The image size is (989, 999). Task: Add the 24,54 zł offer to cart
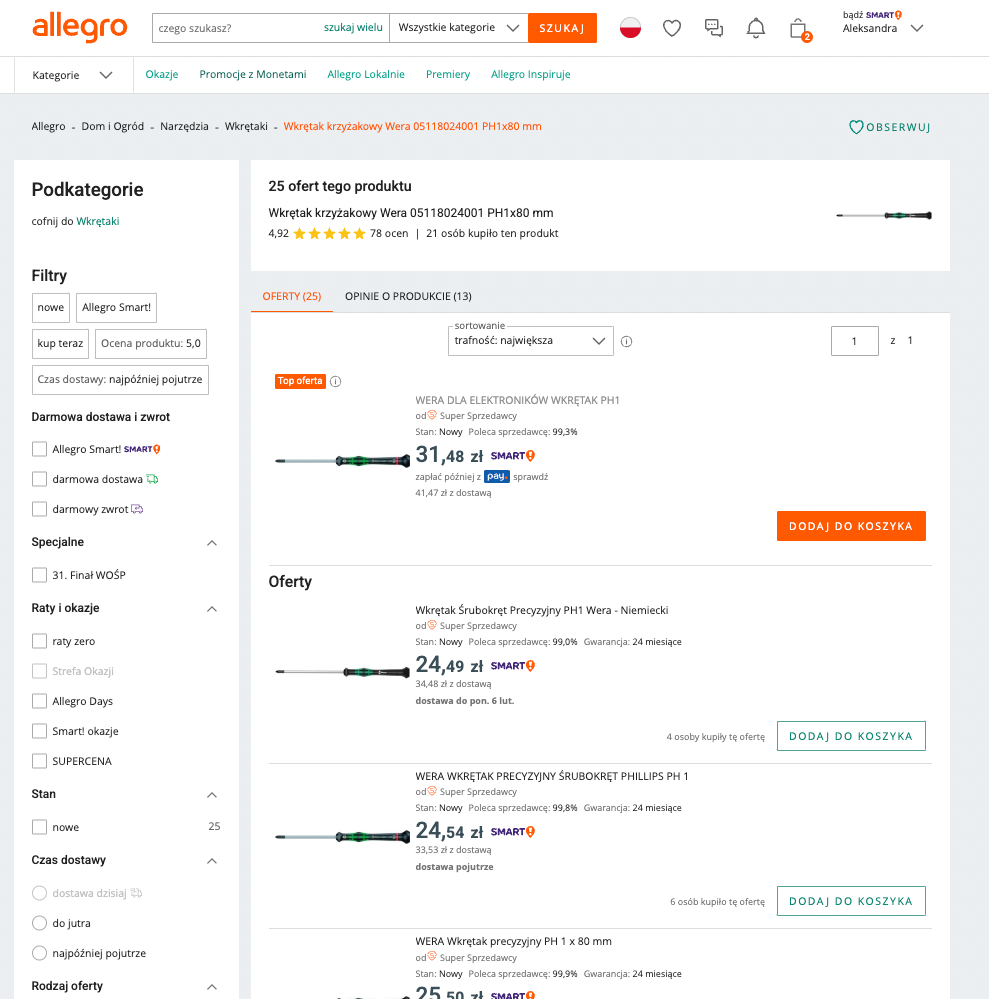pyautogui.click(x=851, y=901)
